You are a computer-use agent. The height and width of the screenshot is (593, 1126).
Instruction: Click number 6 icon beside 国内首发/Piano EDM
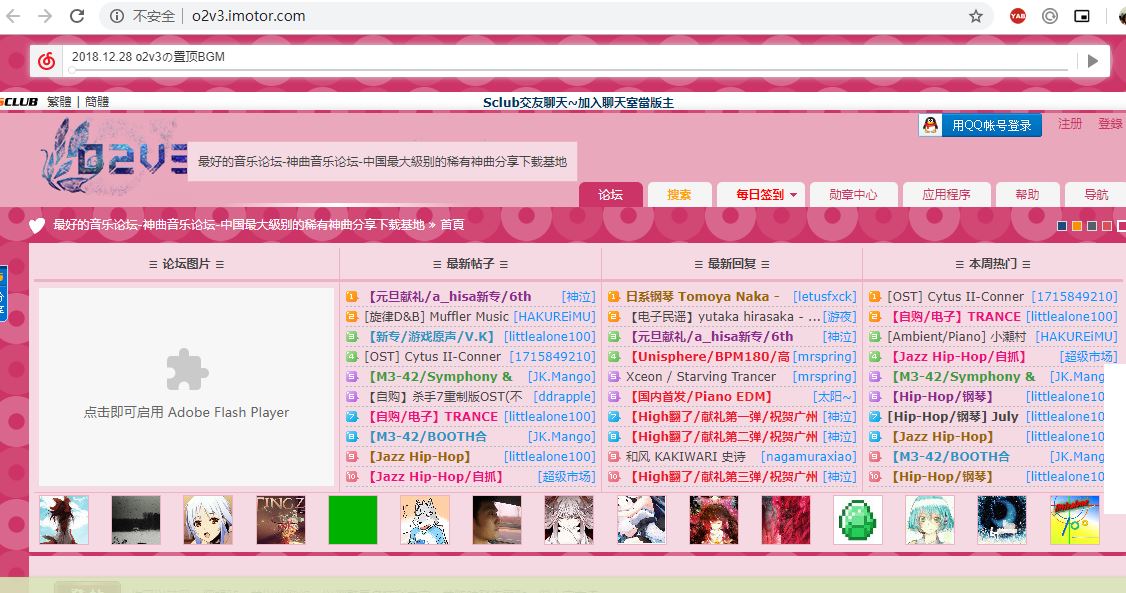pyautogui.click(x=613, y=396)
